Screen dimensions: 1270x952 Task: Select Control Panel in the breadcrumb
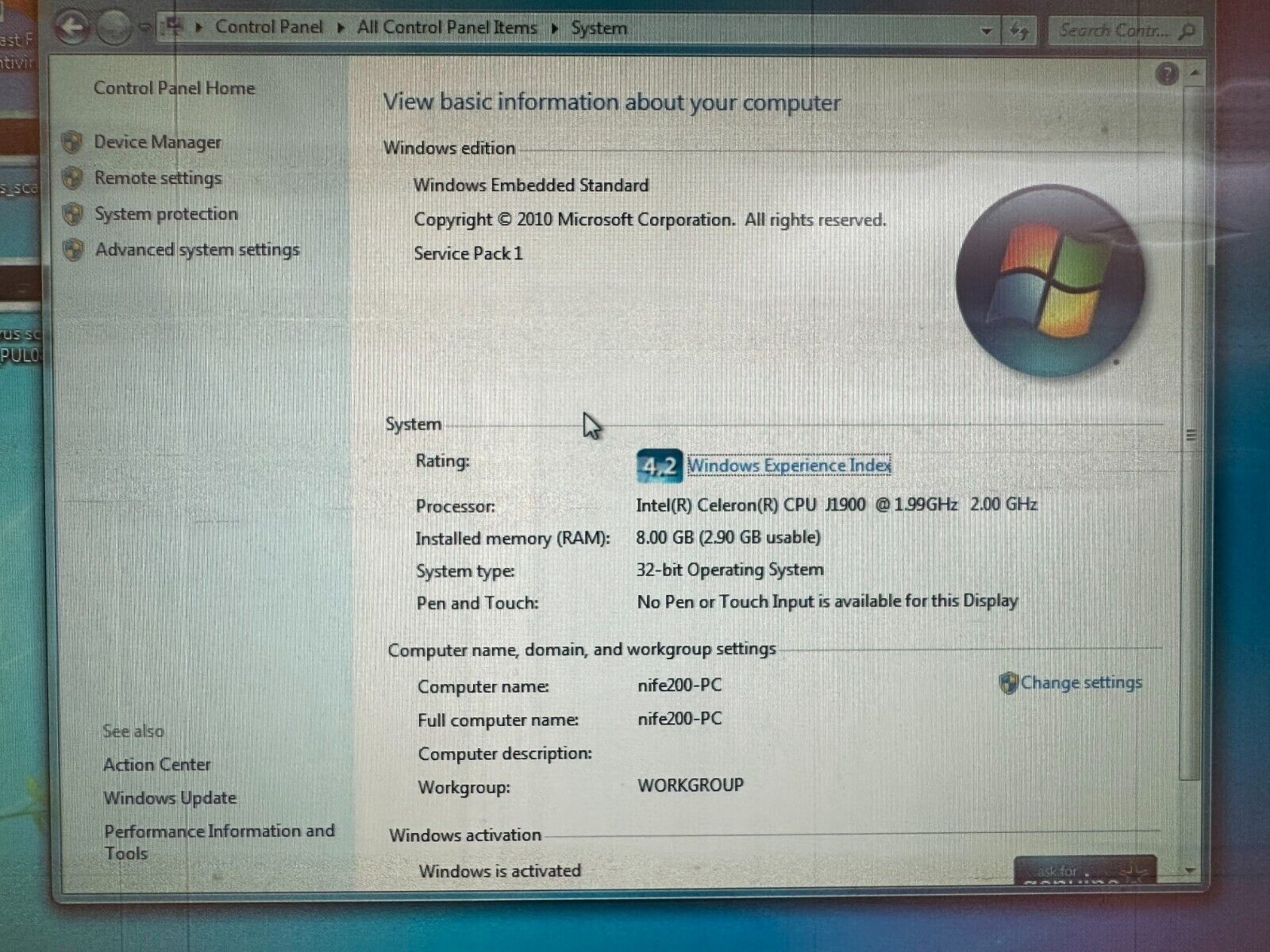click(269, 27)
